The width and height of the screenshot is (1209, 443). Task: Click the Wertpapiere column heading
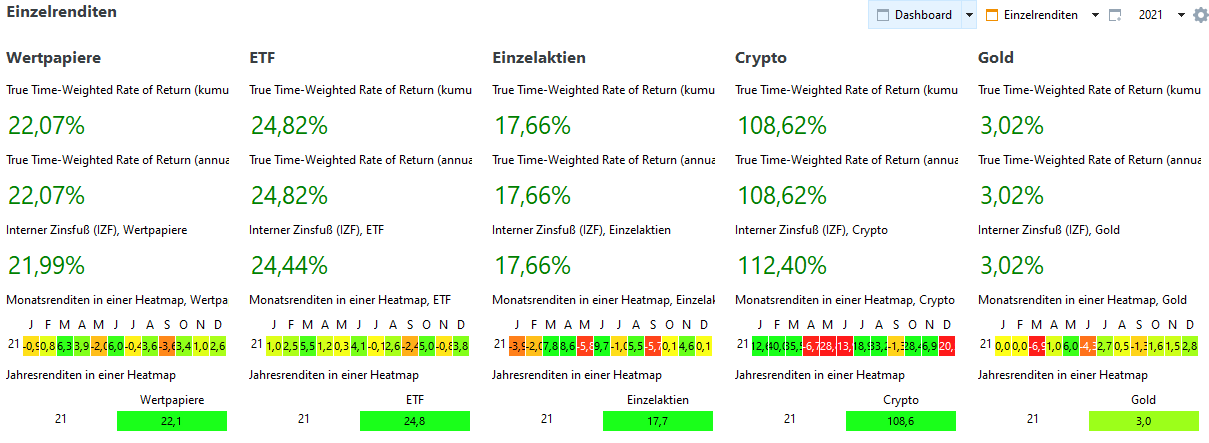pyautogui.click(x=53, y=58)
